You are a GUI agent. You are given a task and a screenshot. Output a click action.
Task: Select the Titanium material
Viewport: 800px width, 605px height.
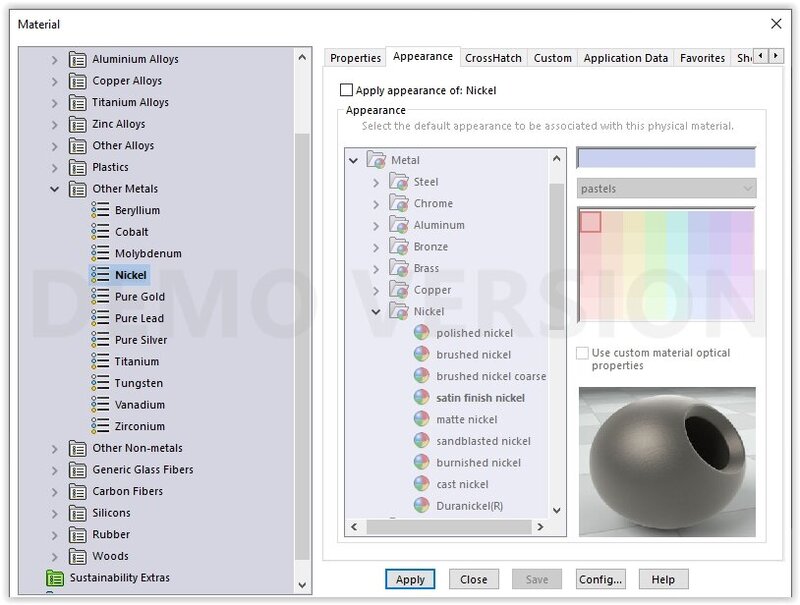click(x=137, y=362)
